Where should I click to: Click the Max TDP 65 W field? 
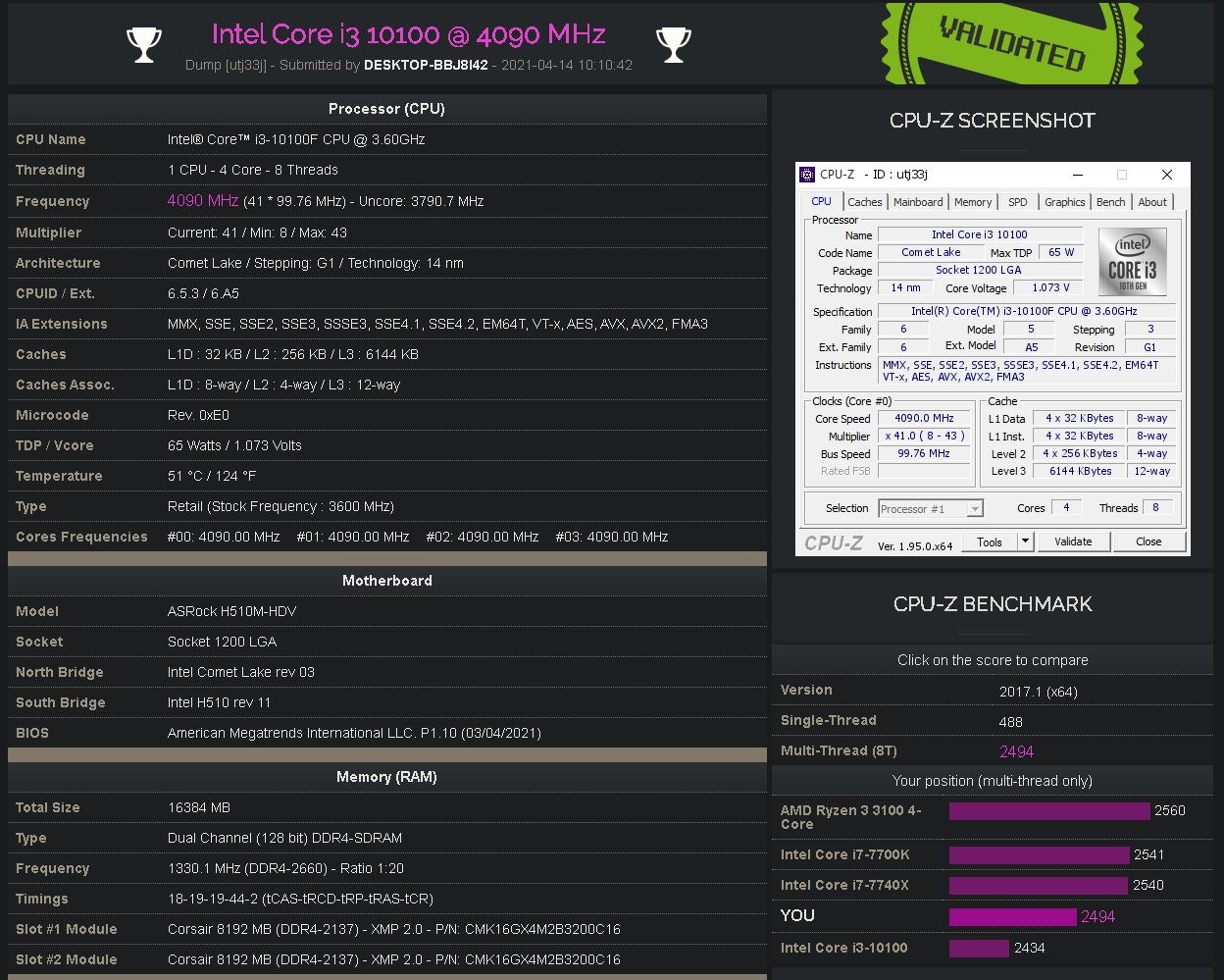tap(1060, 252)
